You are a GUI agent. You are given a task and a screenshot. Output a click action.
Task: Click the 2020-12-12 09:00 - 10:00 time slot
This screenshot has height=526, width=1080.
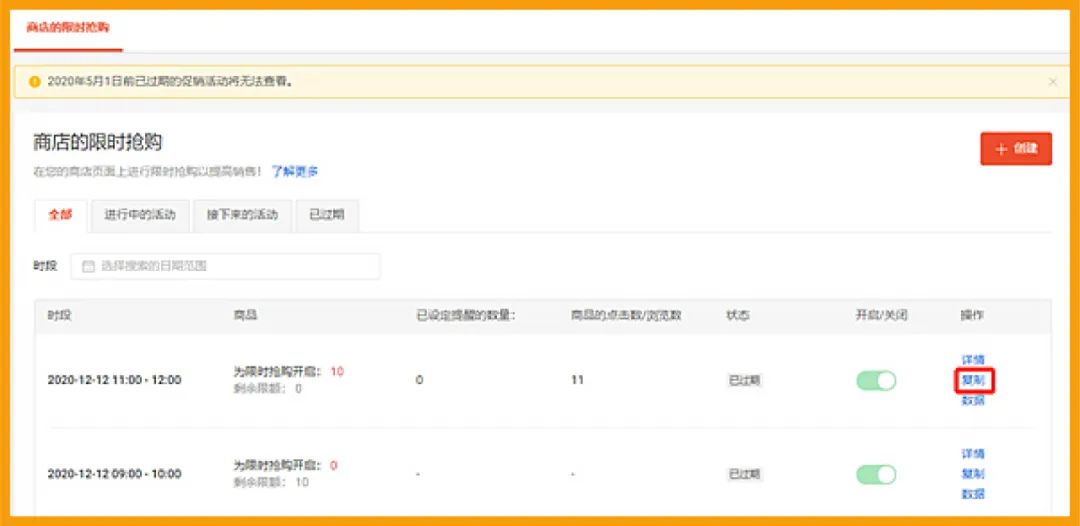[x=114, y=474]
